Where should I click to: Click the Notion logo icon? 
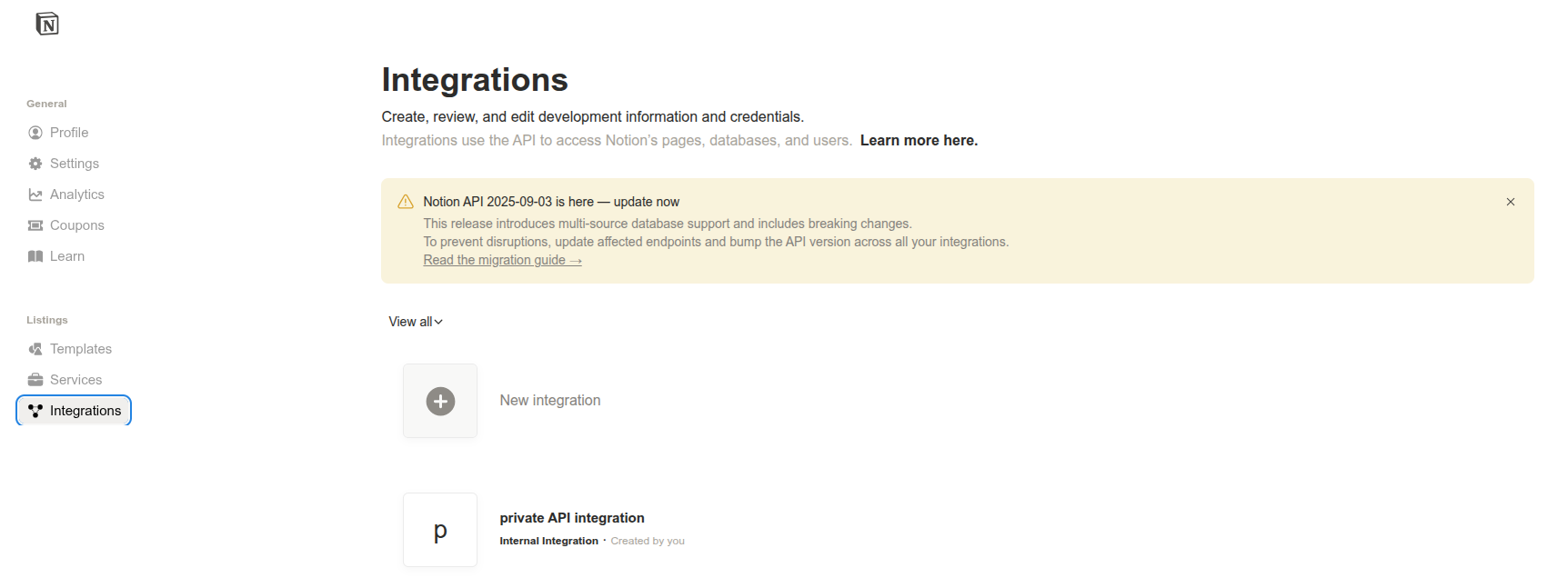coord(47,24)
